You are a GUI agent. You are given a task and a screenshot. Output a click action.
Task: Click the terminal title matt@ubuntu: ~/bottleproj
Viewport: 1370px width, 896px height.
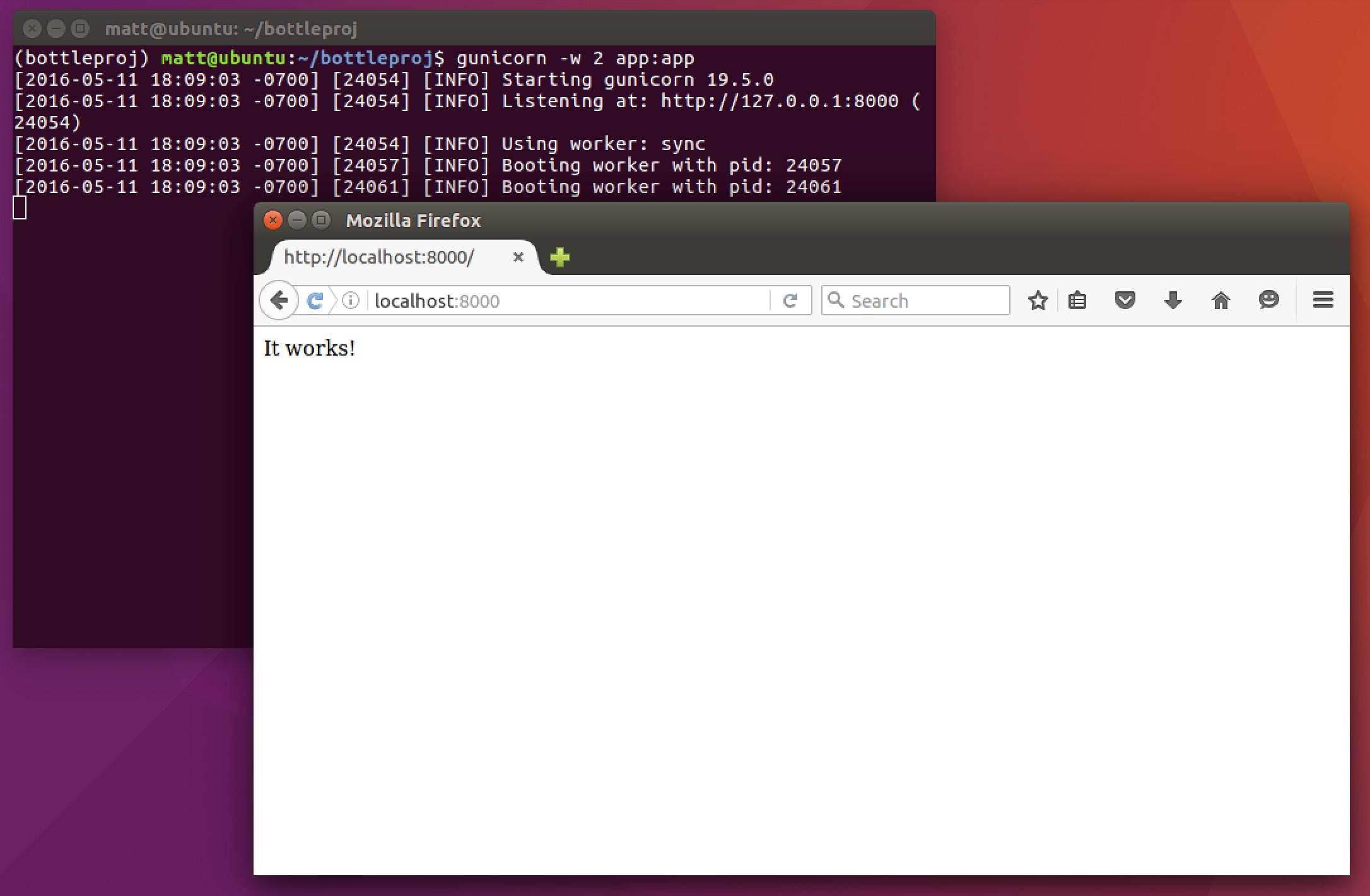pyautogui.click(x=231, y=29)
